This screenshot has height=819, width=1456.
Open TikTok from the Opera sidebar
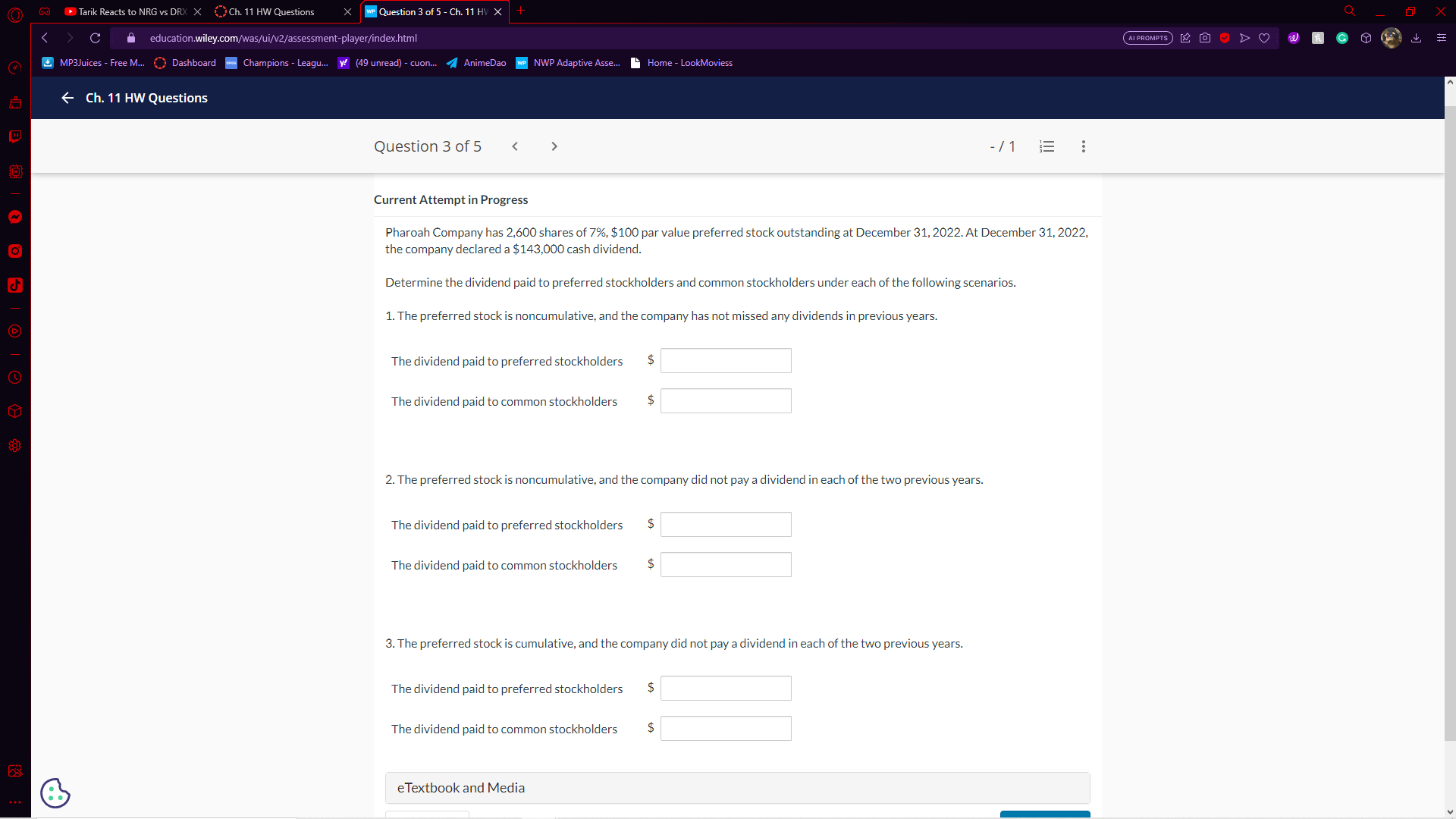[14, 285]
